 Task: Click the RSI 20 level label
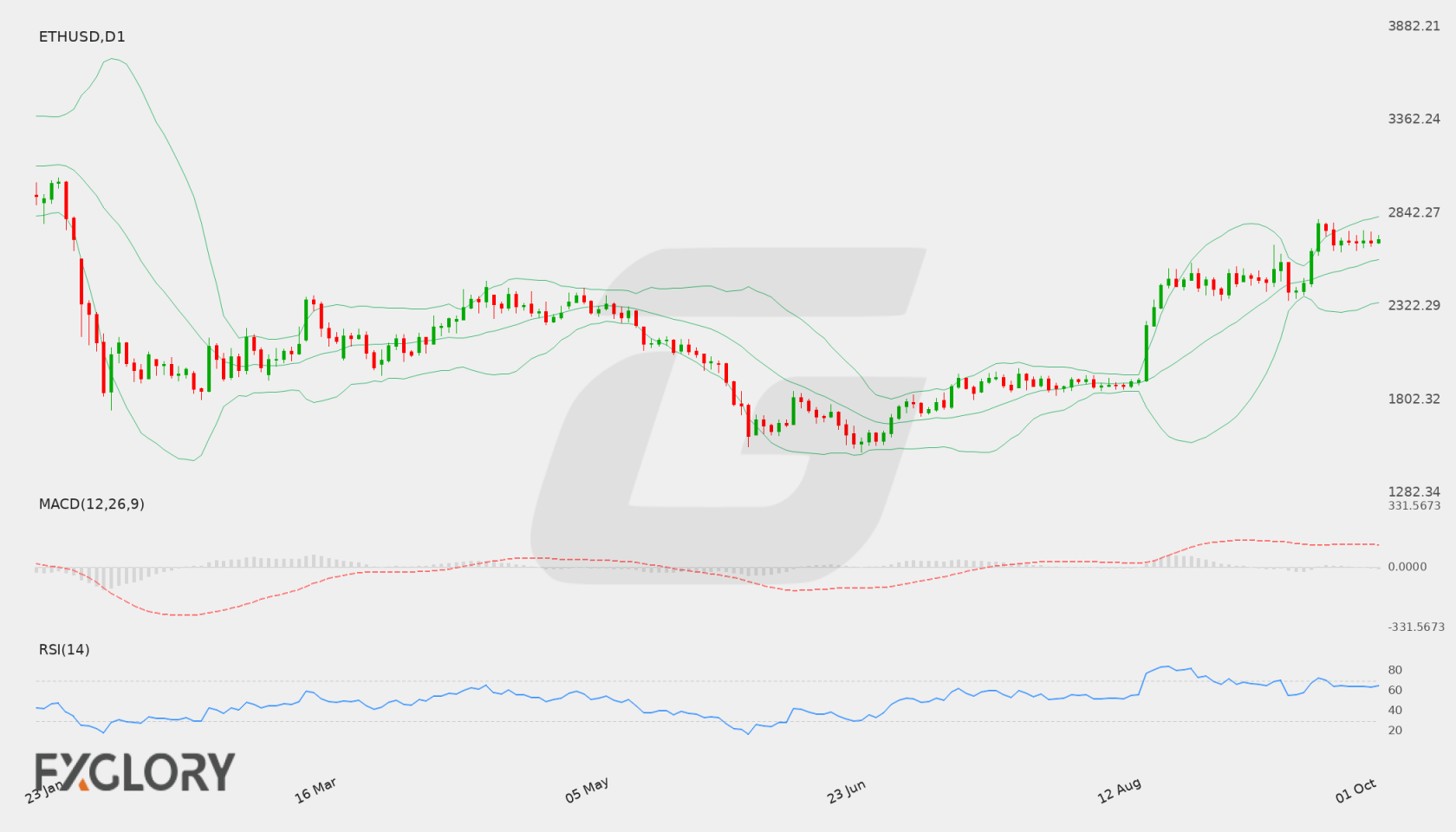click(x=1395, y=730)
